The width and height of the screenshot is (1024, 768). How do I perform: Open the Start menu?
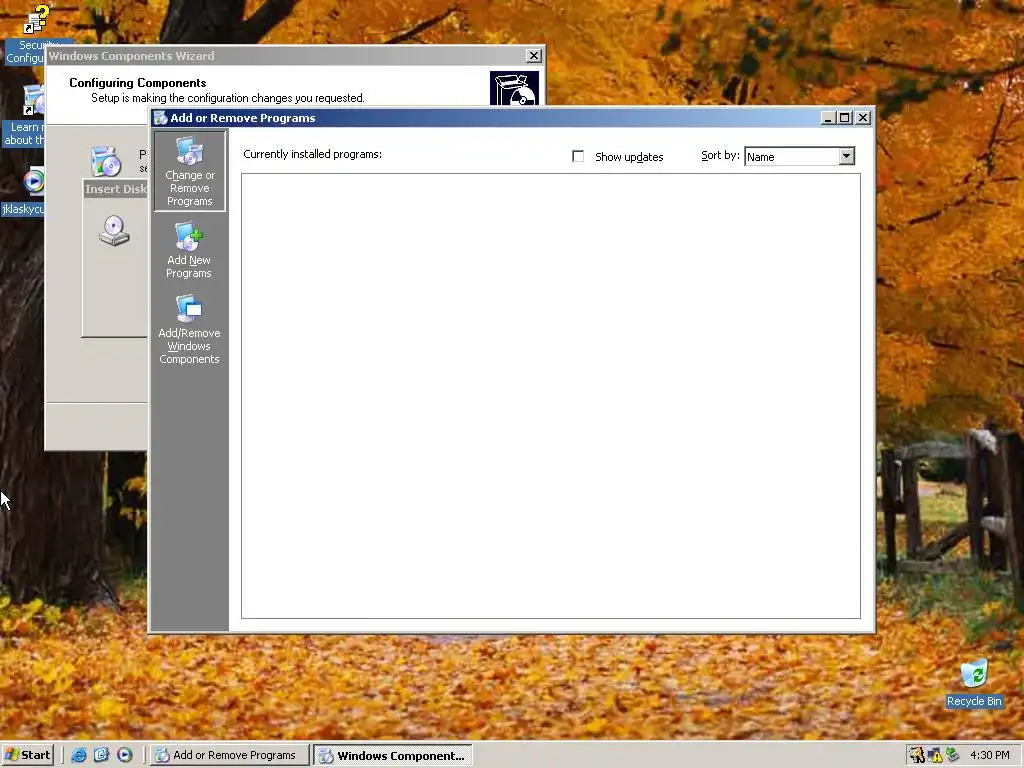click(x=27, y=755)
